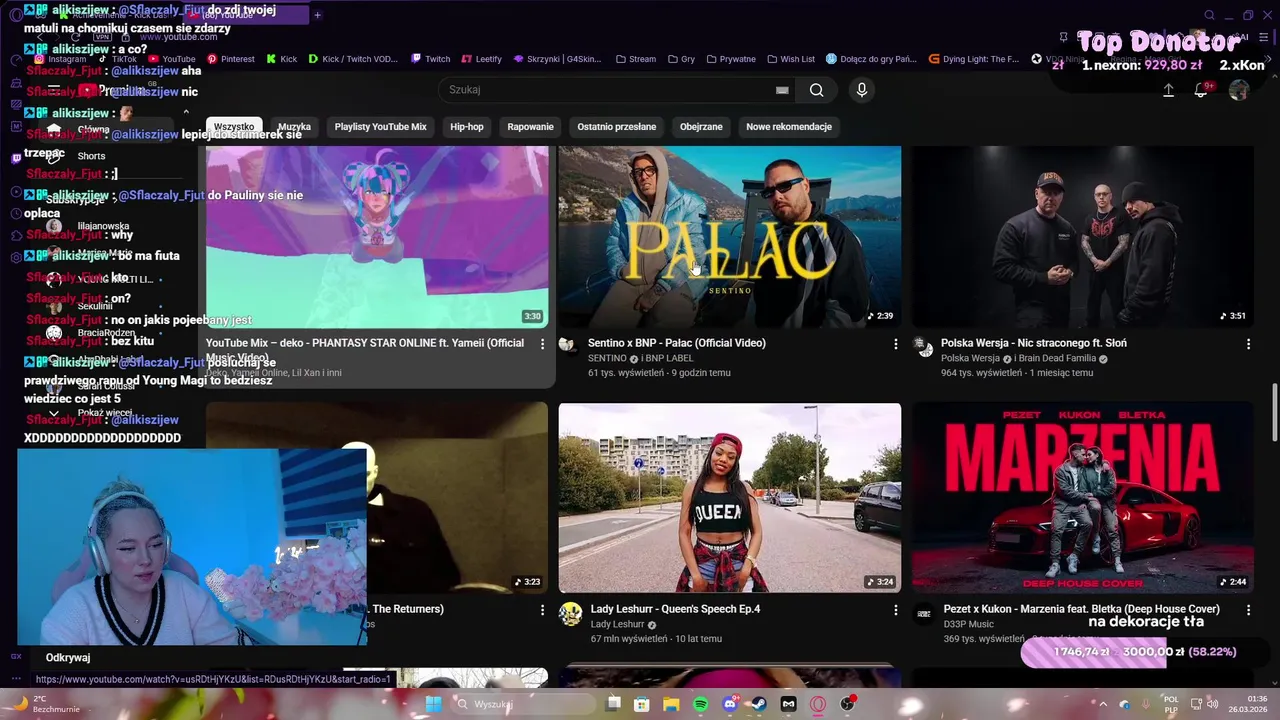Open options menu for YouTube Mix deko
The width and height of the screenshot is (1280, 720).
click(542, 344)
